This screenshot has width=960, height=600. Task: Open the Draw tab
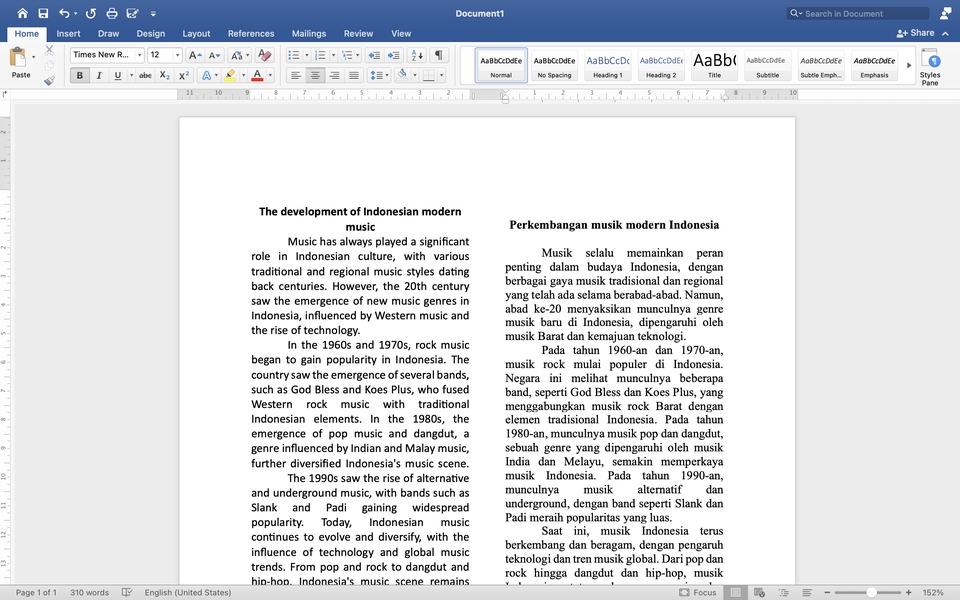[x=108, y=34]
